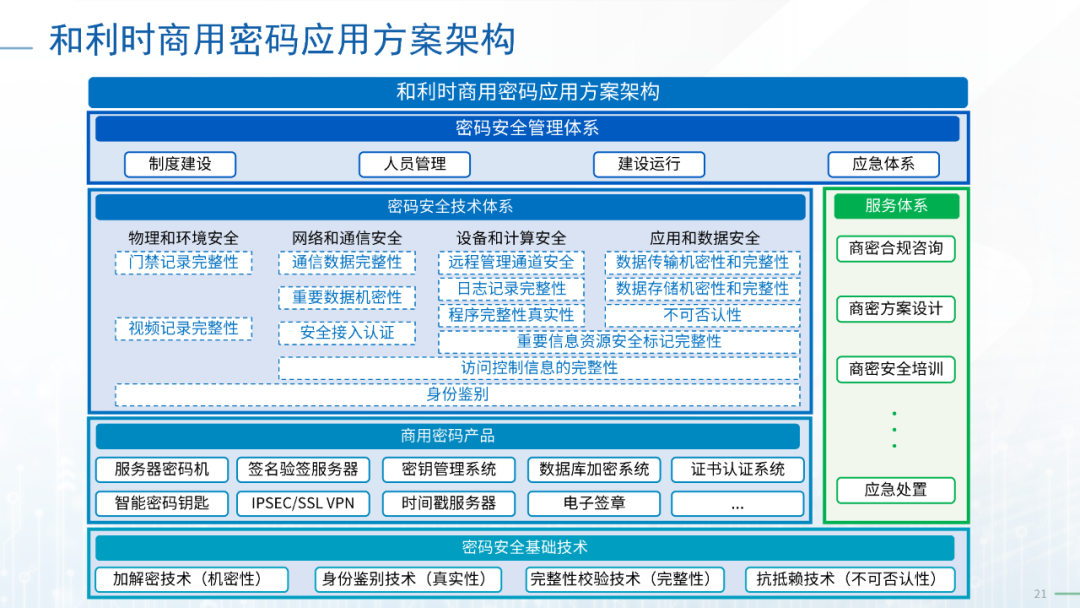1080x608 pixels.
Task: Select 商密合规咨询 in service column
Action: pyautogui.click(x=895, y=249)
